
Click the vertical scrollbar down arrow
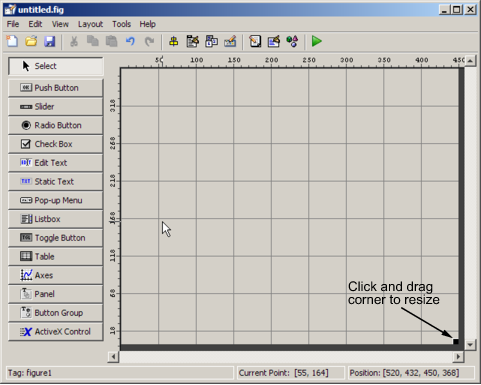[470, 345]
